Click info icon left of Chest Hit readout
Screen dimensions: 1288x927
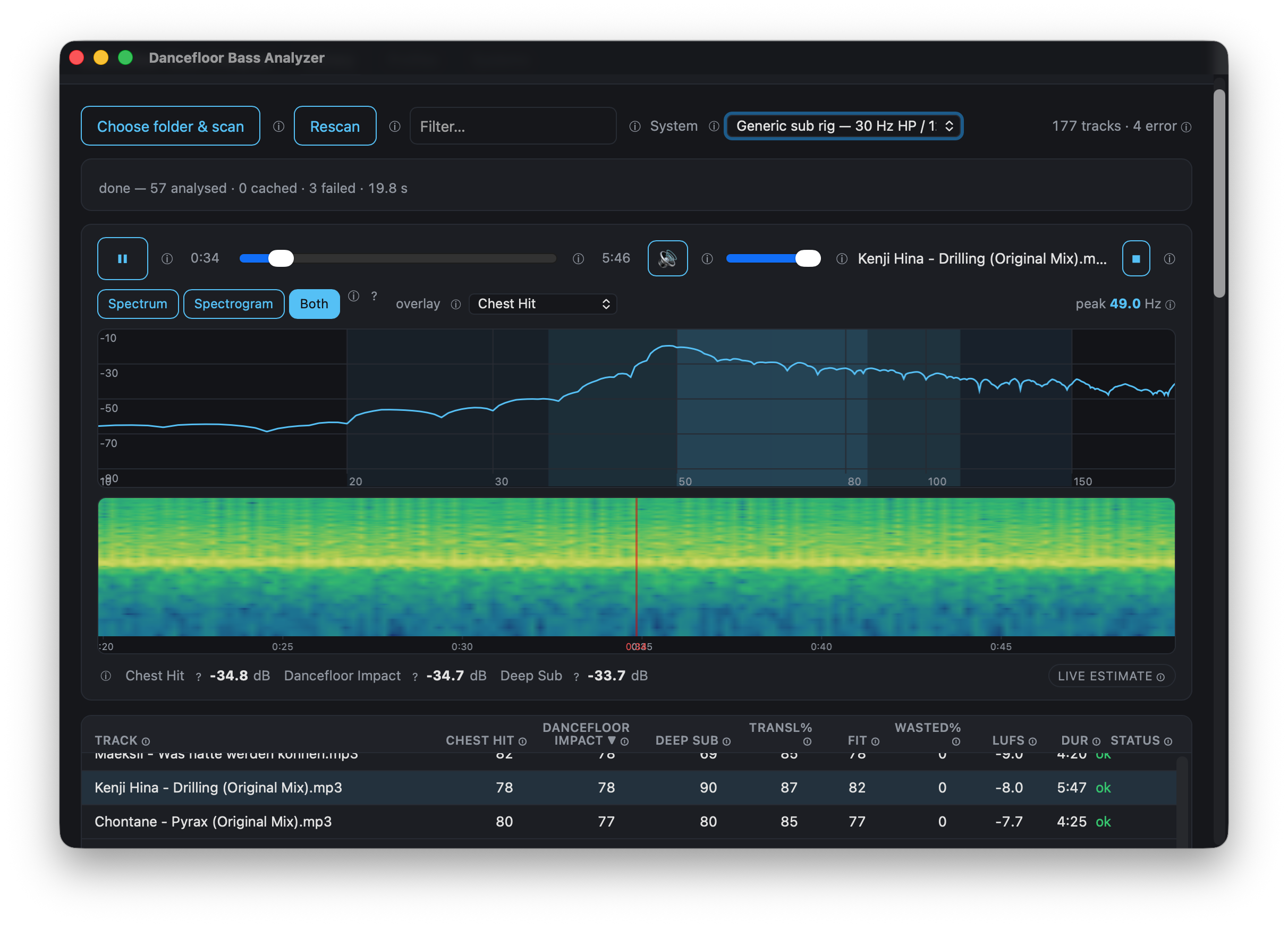click(x=106, y=676)
